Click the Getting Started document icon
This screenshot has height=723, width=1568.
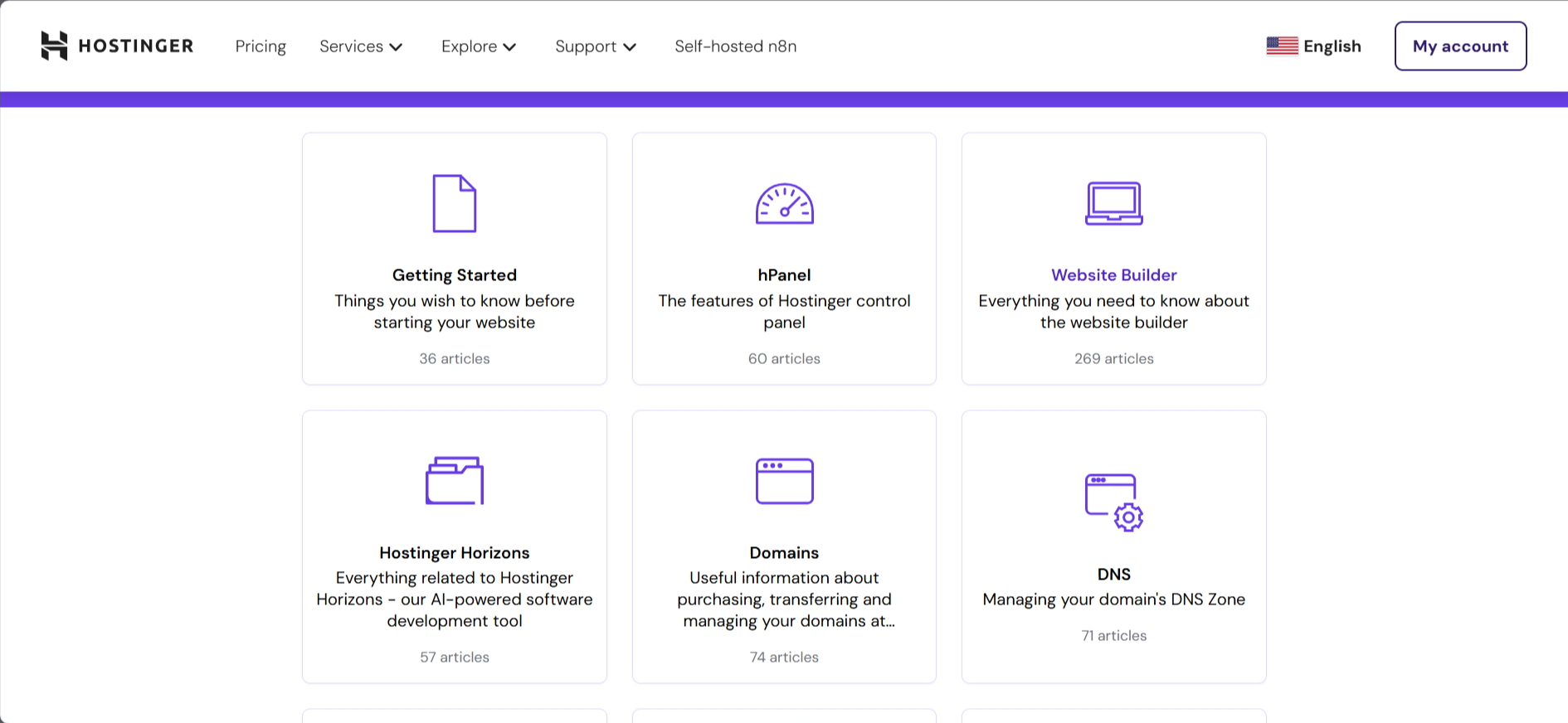[x=455, y=203]
